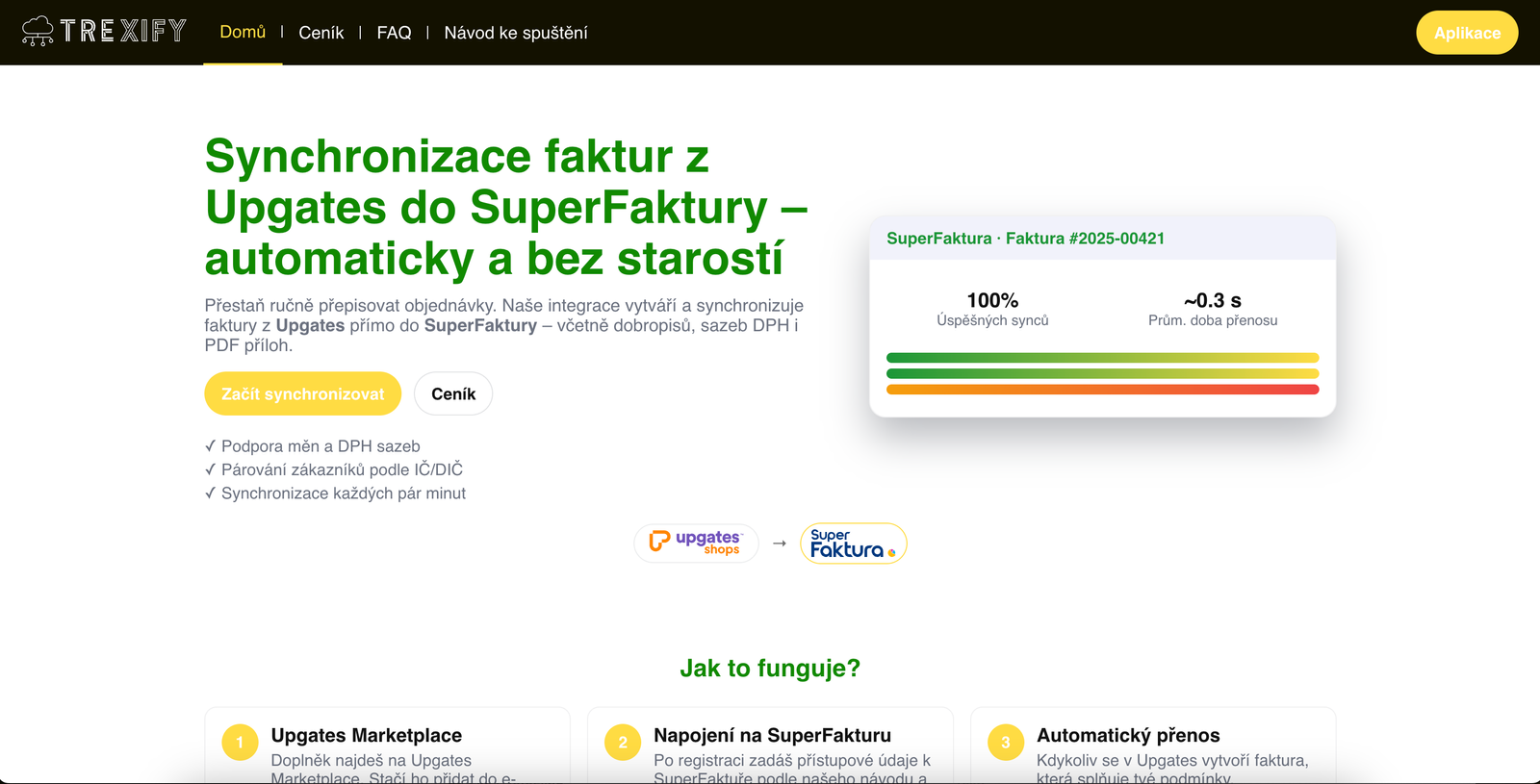Image resolution: width=1540 pixels, height=784 pixels.
Task: Click step 2 yellow number circle
Action: pyautogui.click(x=623, y=742)
